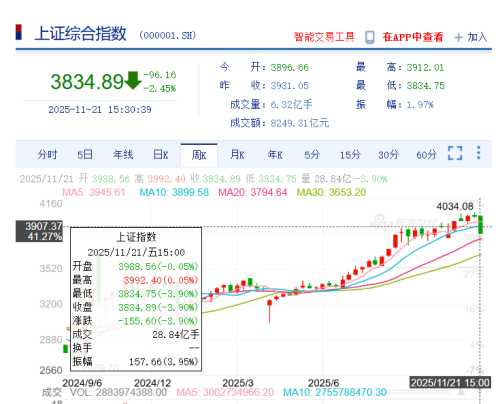
Task: Click the MA30: 3653.20 legend
Action: [331, 192]
